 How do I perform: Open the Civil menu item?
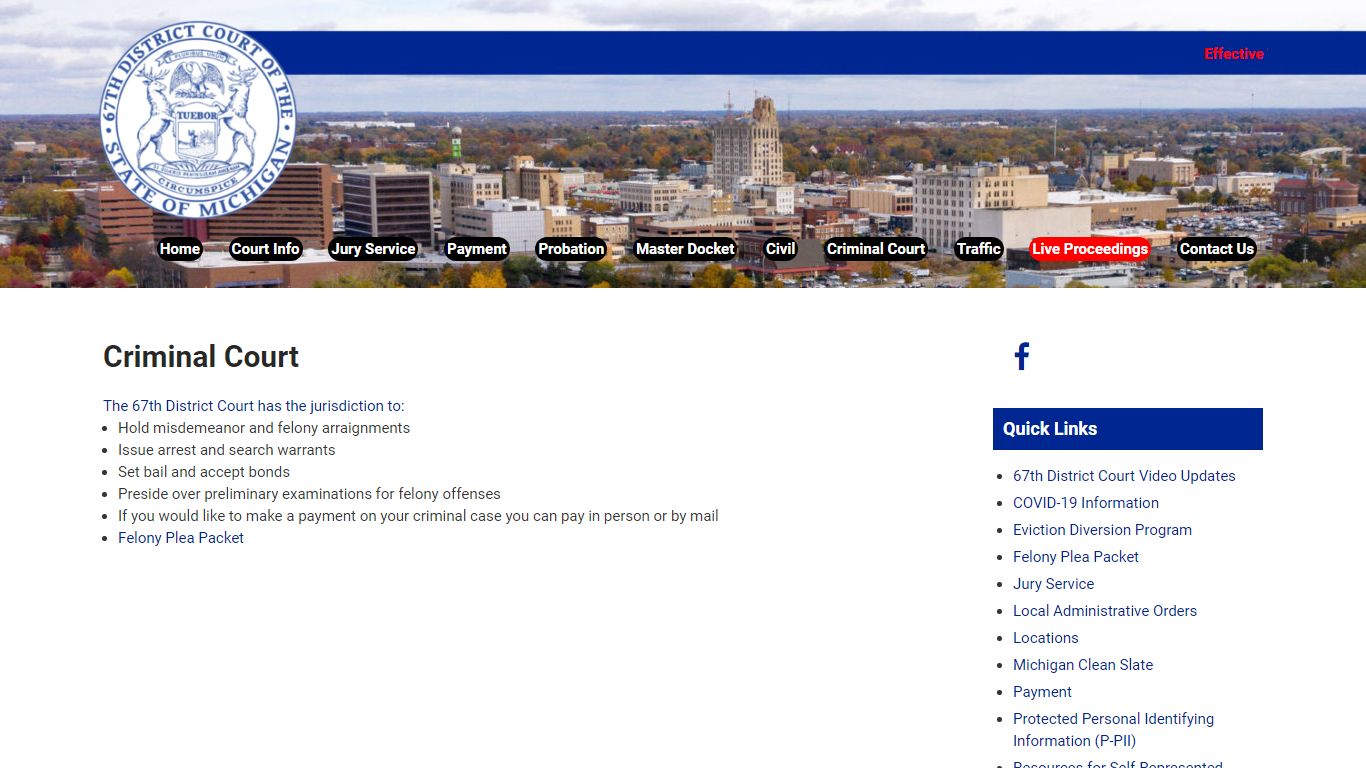click(780, 249)
